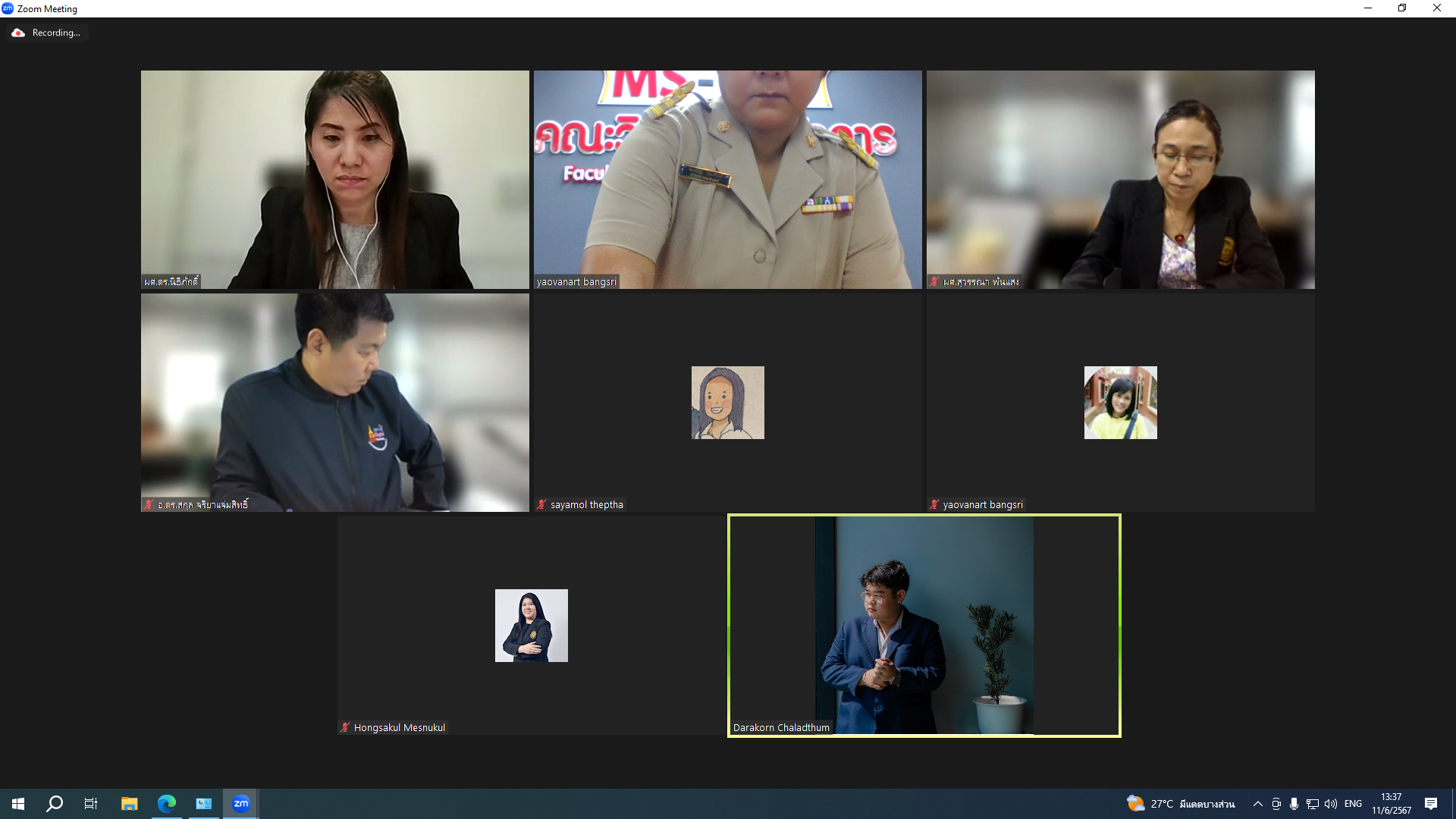Open Task View on the taskbar
This screenshot has height=819, width=1456.
click(x=91, y=803)
